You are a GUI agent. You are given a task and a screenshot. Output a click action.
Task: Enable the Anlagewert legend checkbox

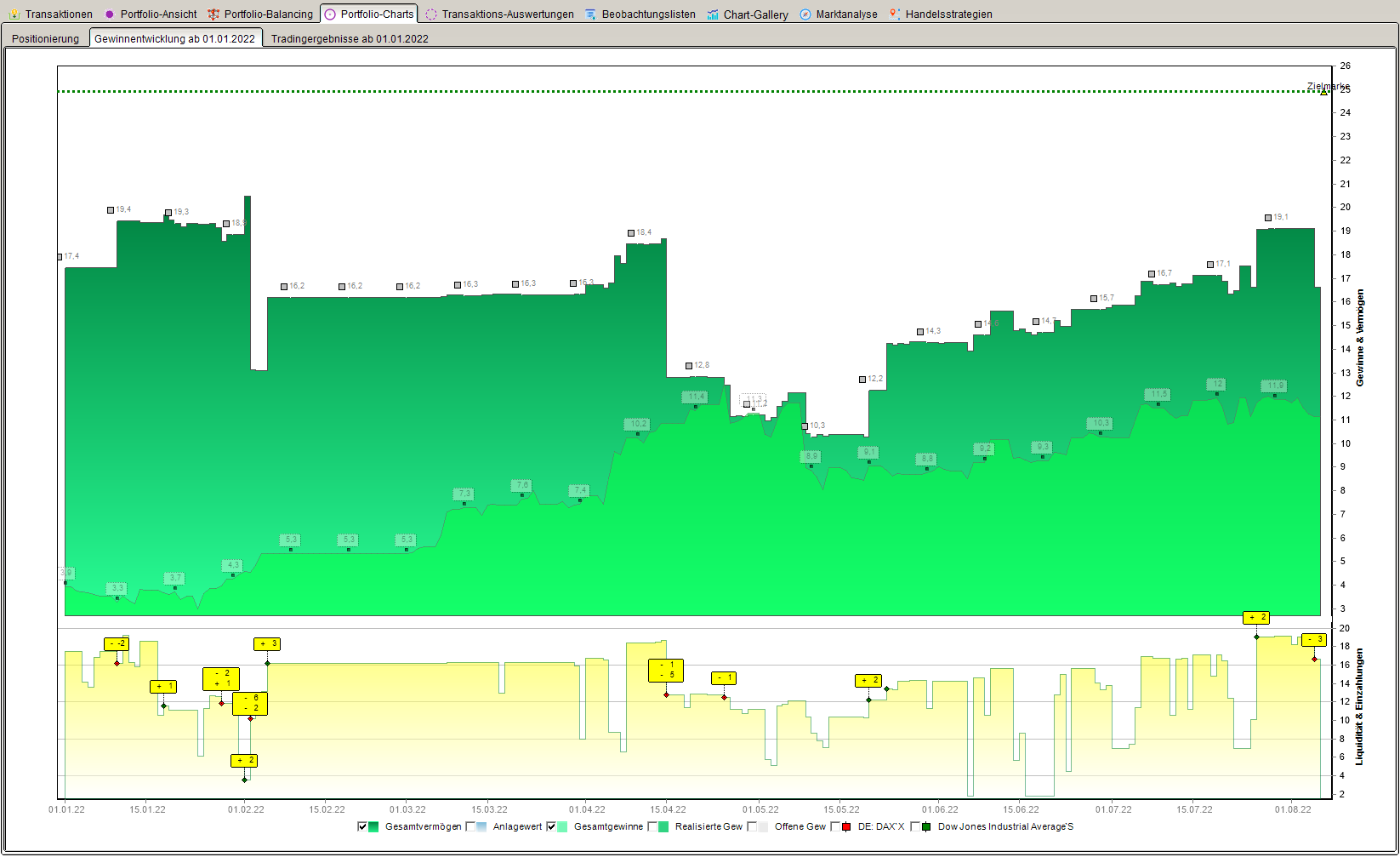coord(471,826)
